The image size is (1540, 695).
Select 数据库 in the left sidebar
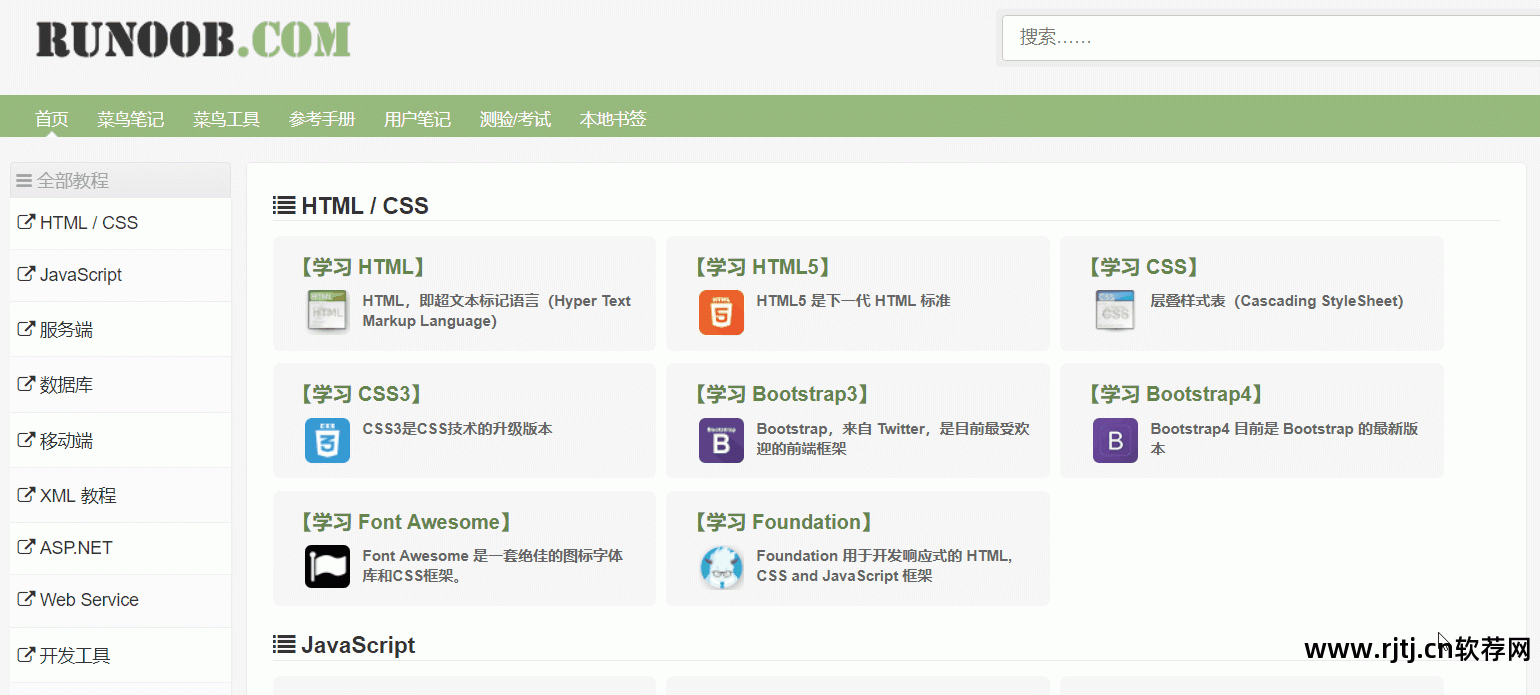click(x=66, y=385)
